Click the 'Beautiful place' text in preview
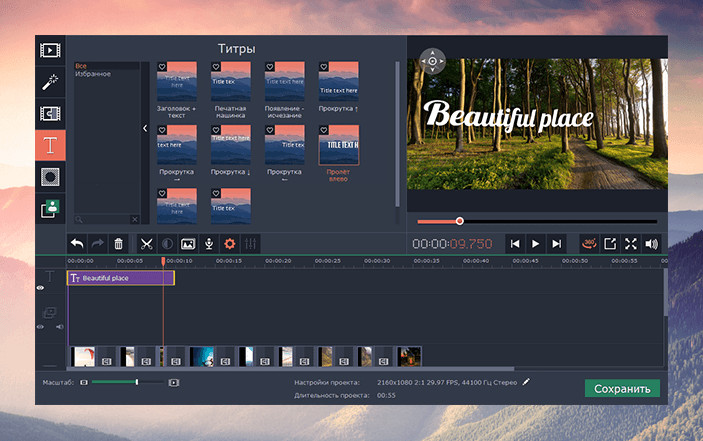This screenshot has width=703, height=441. tap(508, 116)
